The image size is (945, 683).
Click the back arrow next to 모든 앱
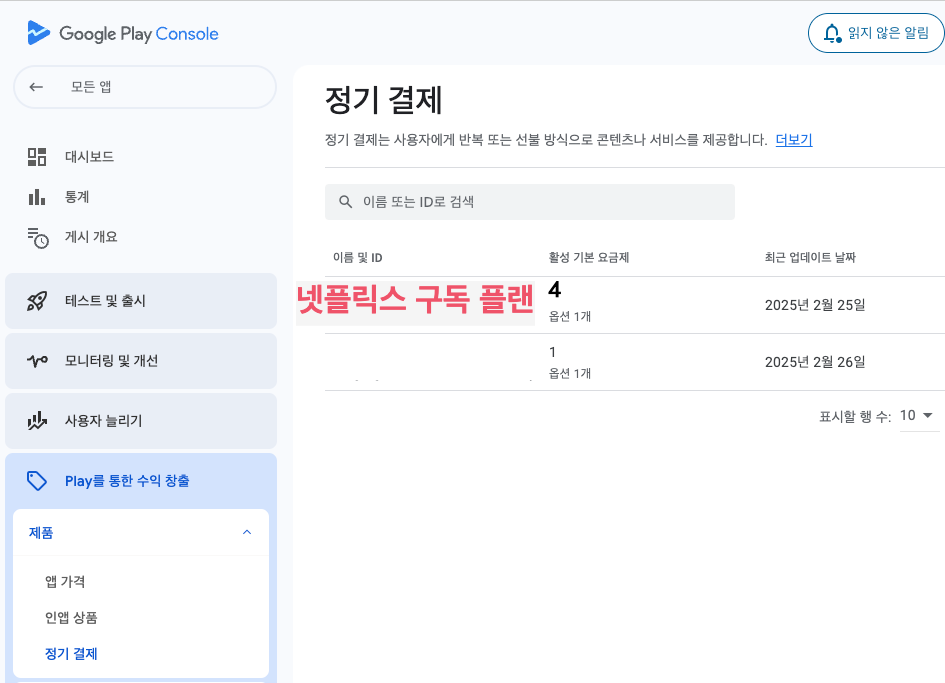[36, 87]
